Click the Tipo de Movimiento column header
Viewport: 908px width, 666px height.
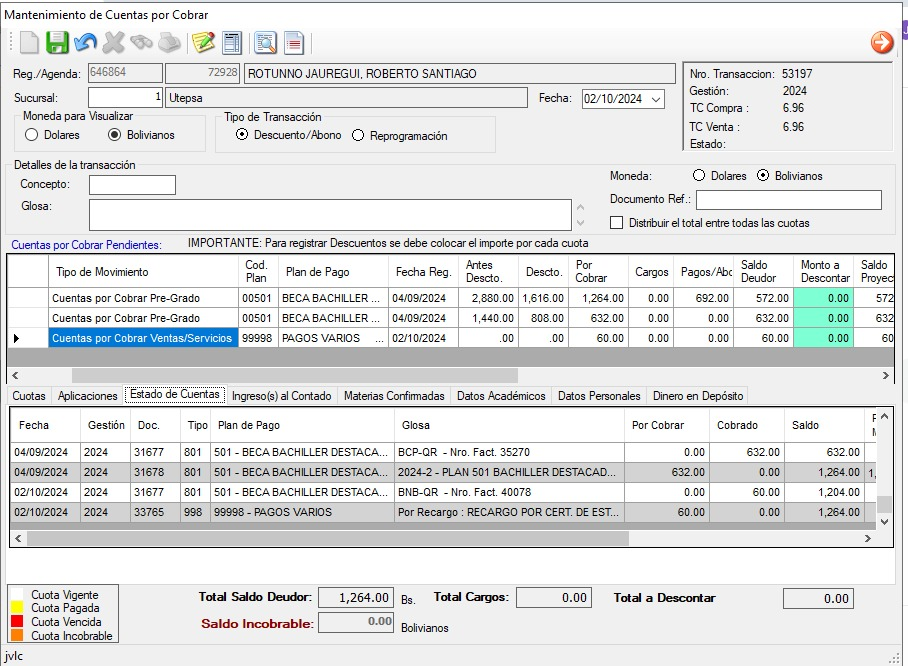click(143, 272)
